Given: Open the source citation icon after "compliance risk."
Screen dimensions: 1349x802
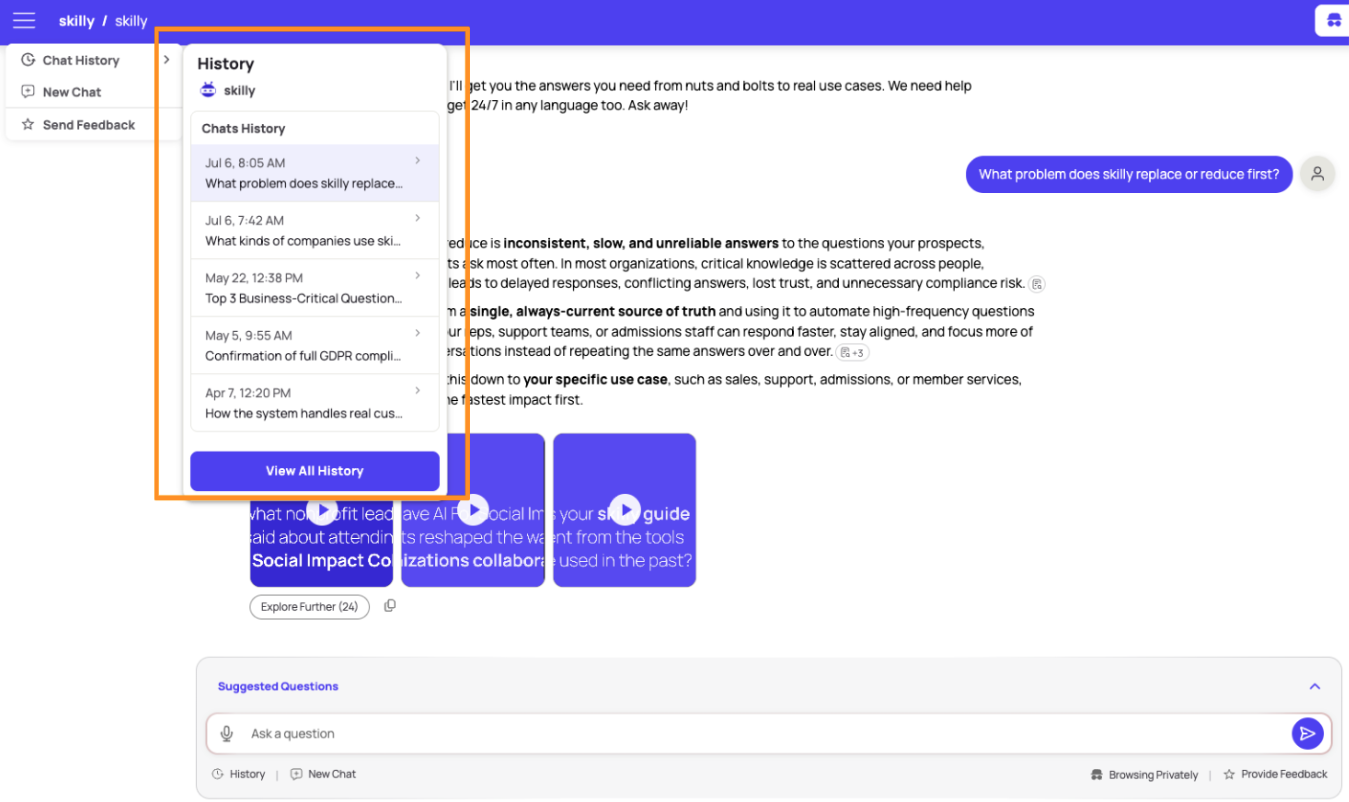Looking at the screenshot, I should (x=1037, y=284).
